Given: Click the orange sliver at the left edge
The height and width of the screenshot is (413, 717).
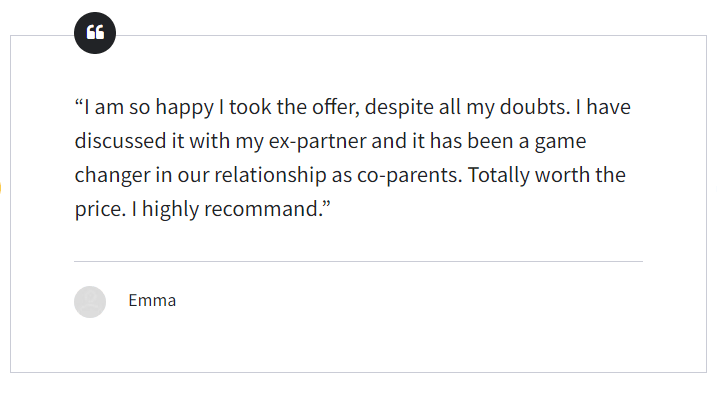Looking at the screenshot, I should pyautogui.click(x=1, y=186).
